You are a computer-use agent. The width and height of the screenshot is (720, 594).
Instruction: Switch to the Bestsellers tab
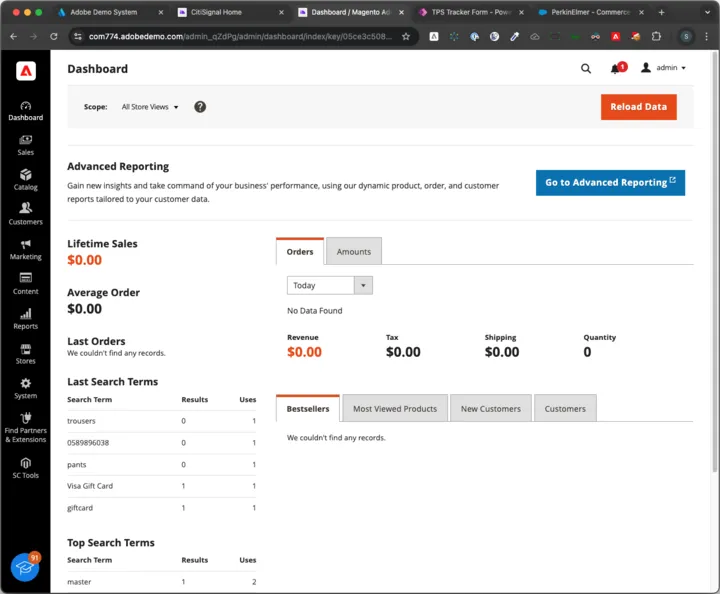[308, 409]
